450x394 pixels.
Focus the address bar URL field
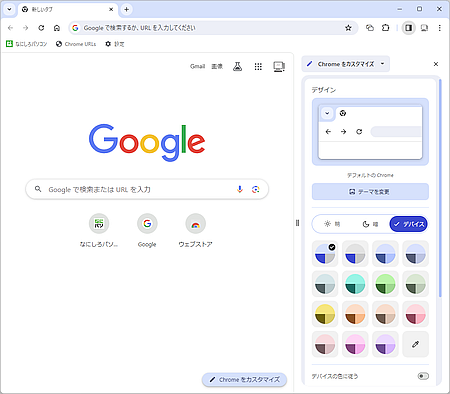[213, 28]
